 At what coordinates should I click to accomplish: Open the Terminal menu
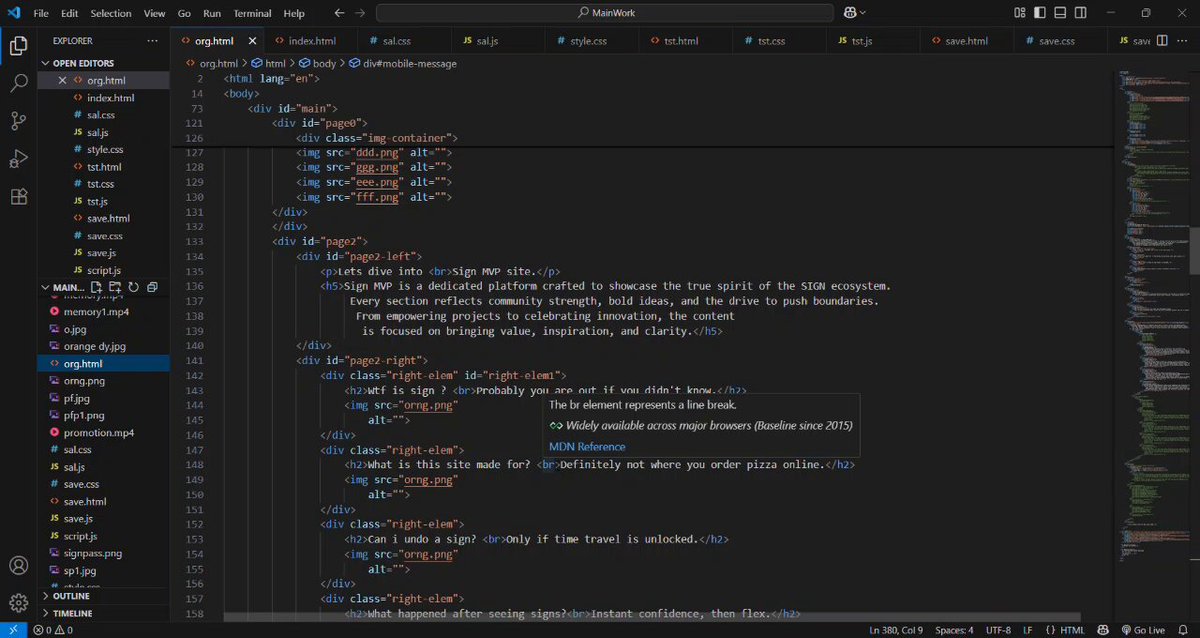[x=252, y=13]
